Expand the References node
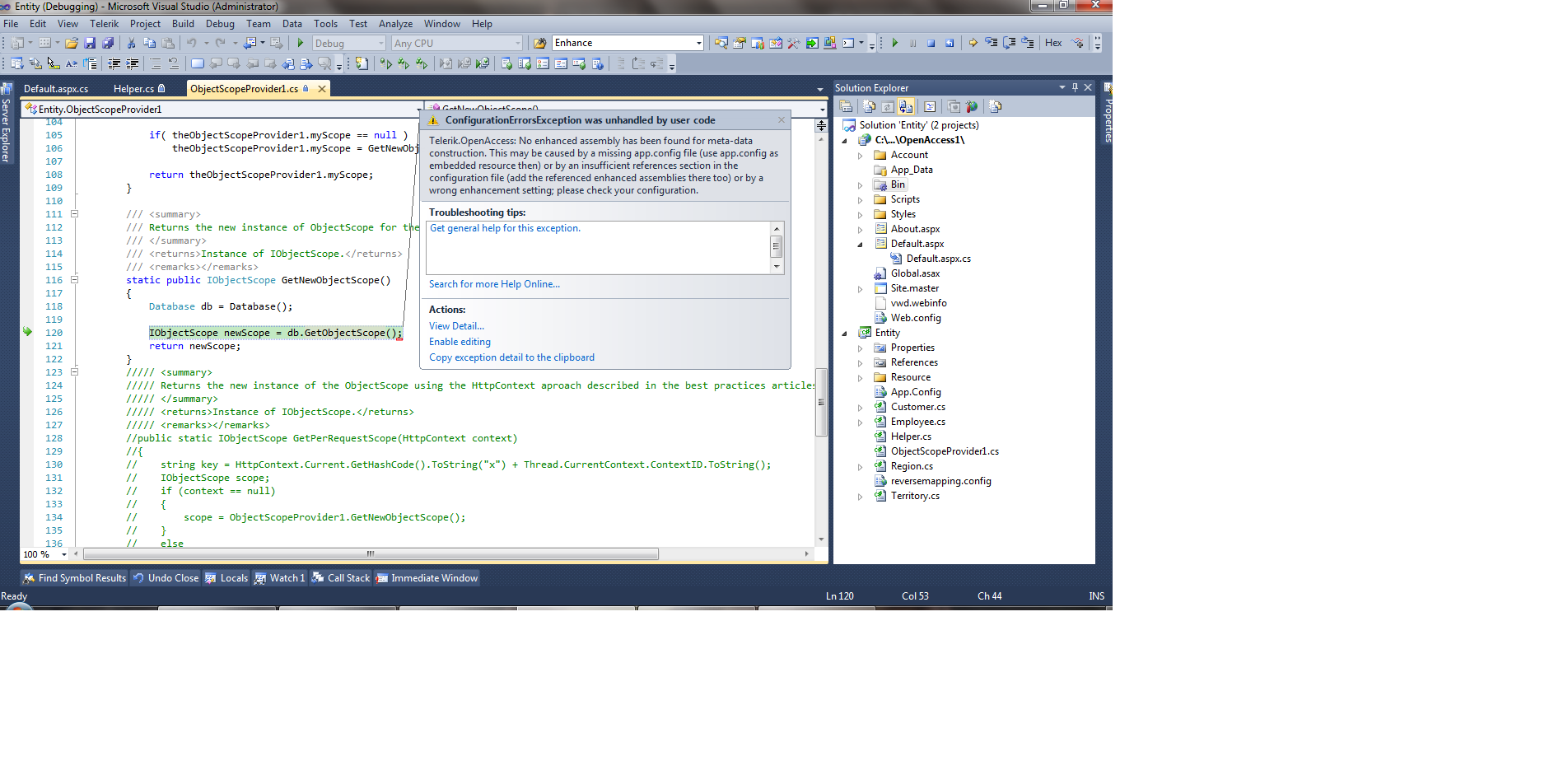This screenshot has width=1568, height=761. tap(860, 362)
